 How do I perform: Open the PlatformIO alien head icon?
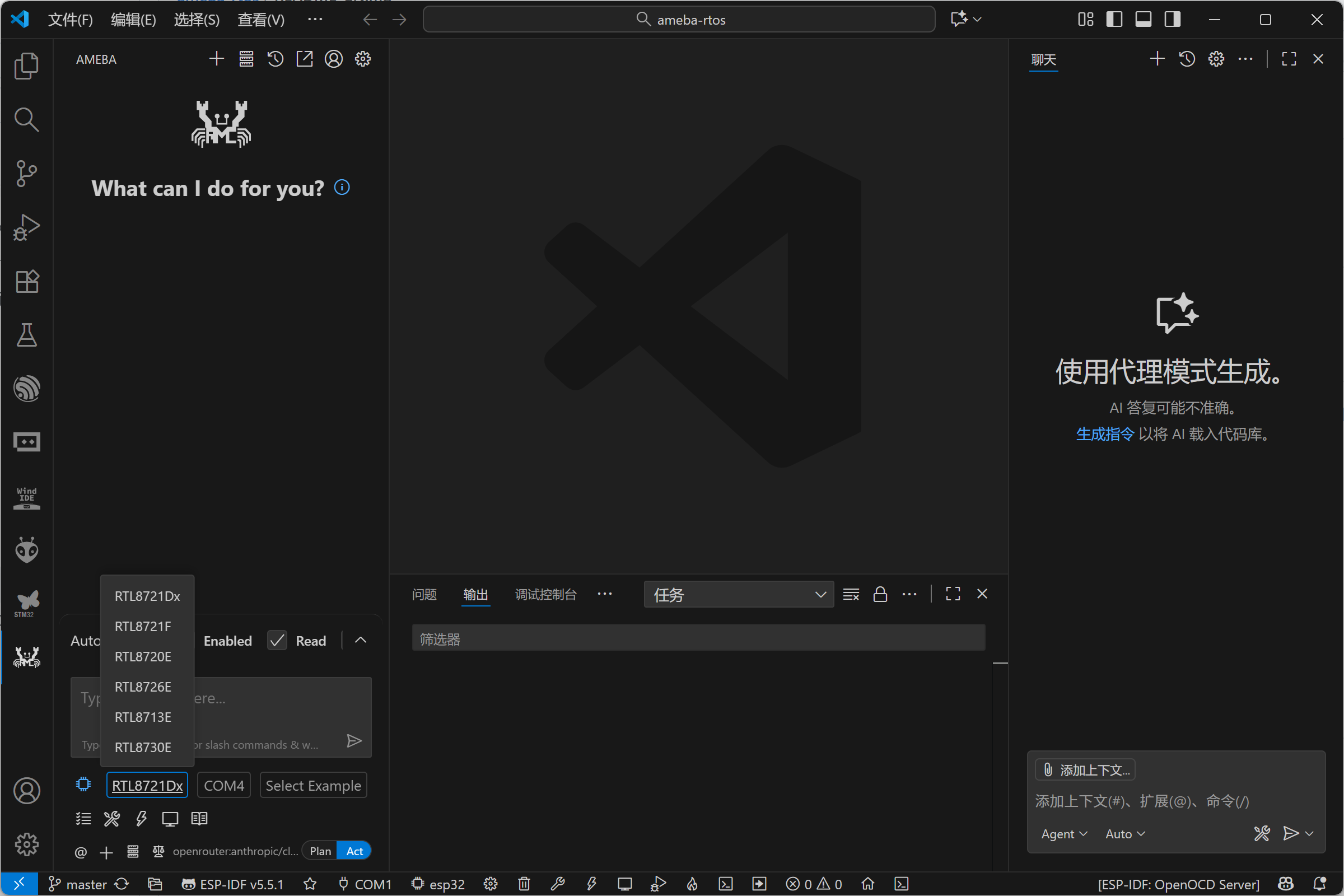[26, 550]
